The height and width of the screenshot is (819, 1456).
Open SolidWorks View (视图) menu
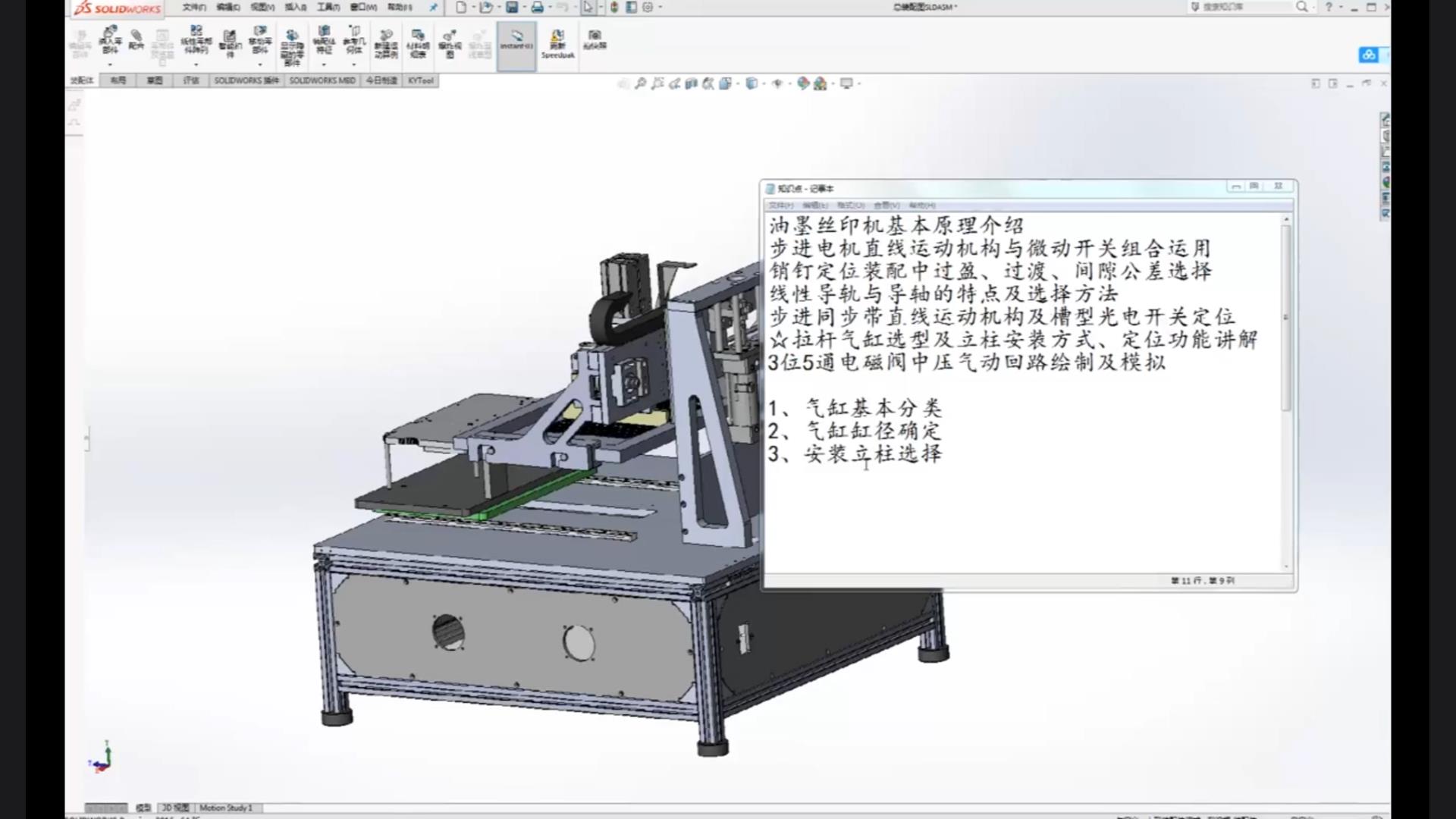click(262, 7)
